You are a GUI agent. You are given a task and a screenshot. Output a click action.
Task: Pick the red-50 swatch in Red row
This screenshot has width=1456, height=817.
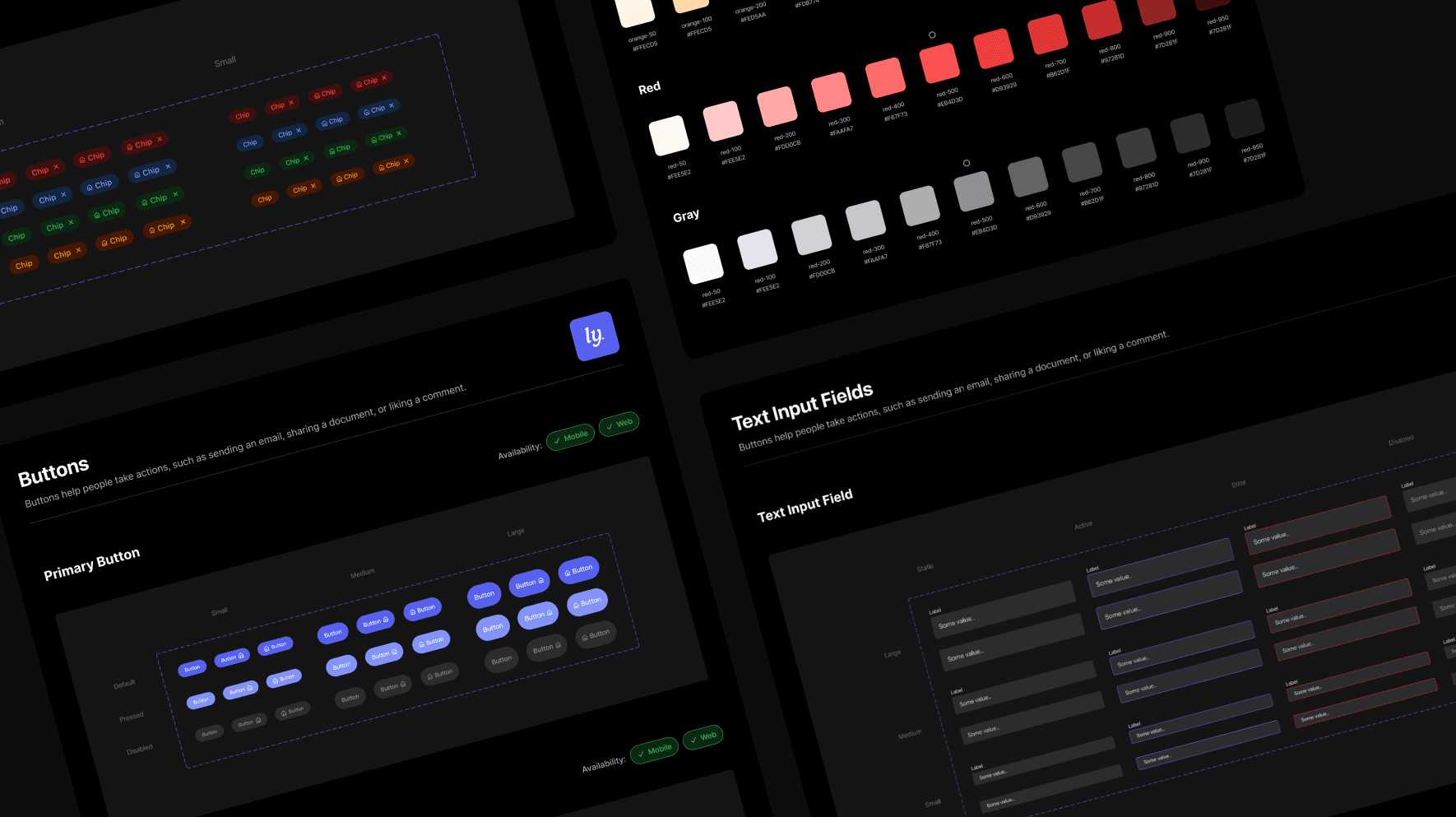(x=669, y=136)
